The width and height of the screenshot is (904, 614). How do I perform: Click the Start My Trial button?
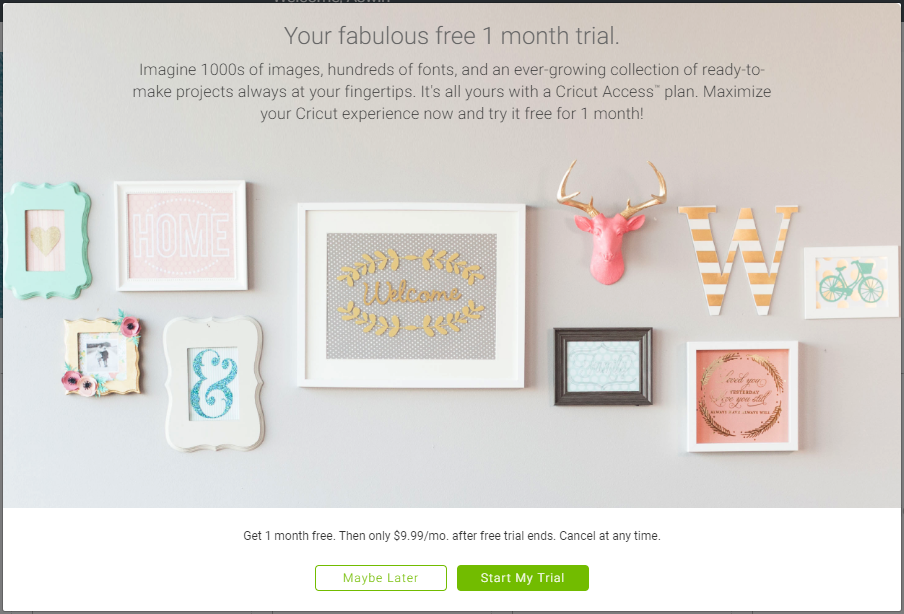[522, 578]
